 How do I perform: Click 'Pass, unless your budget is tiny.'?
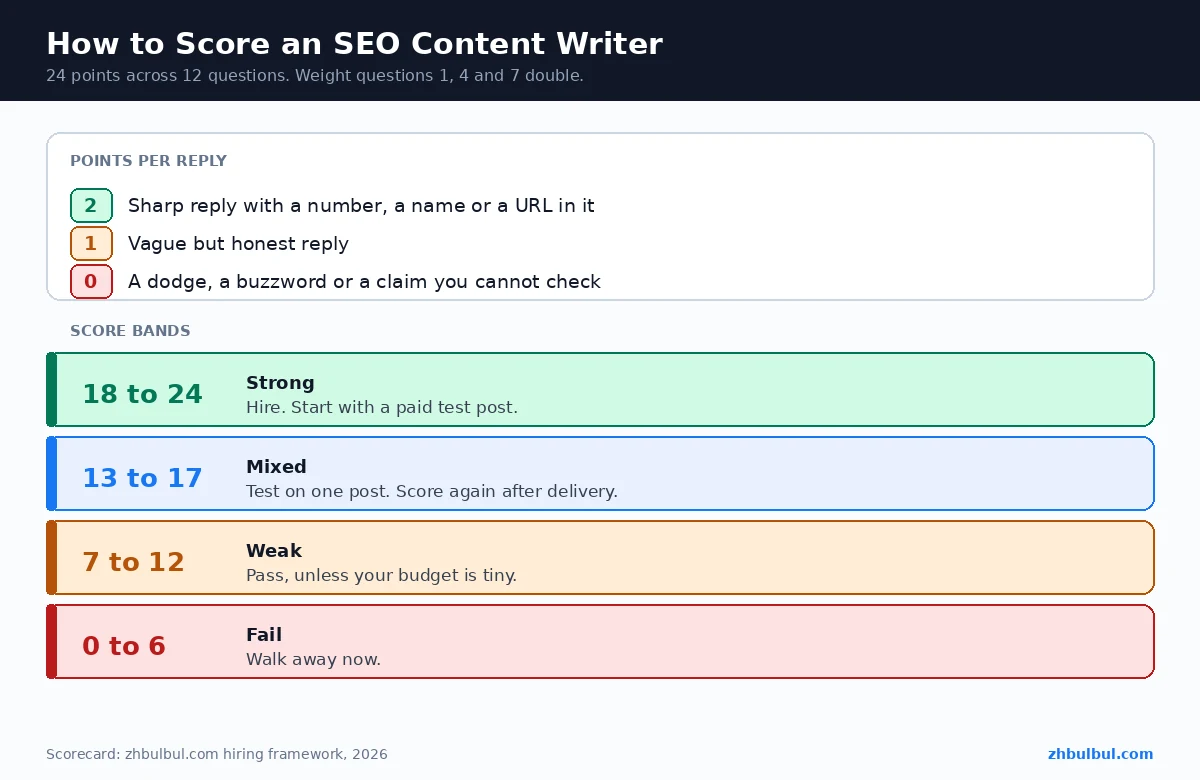[x=381, y=576]
